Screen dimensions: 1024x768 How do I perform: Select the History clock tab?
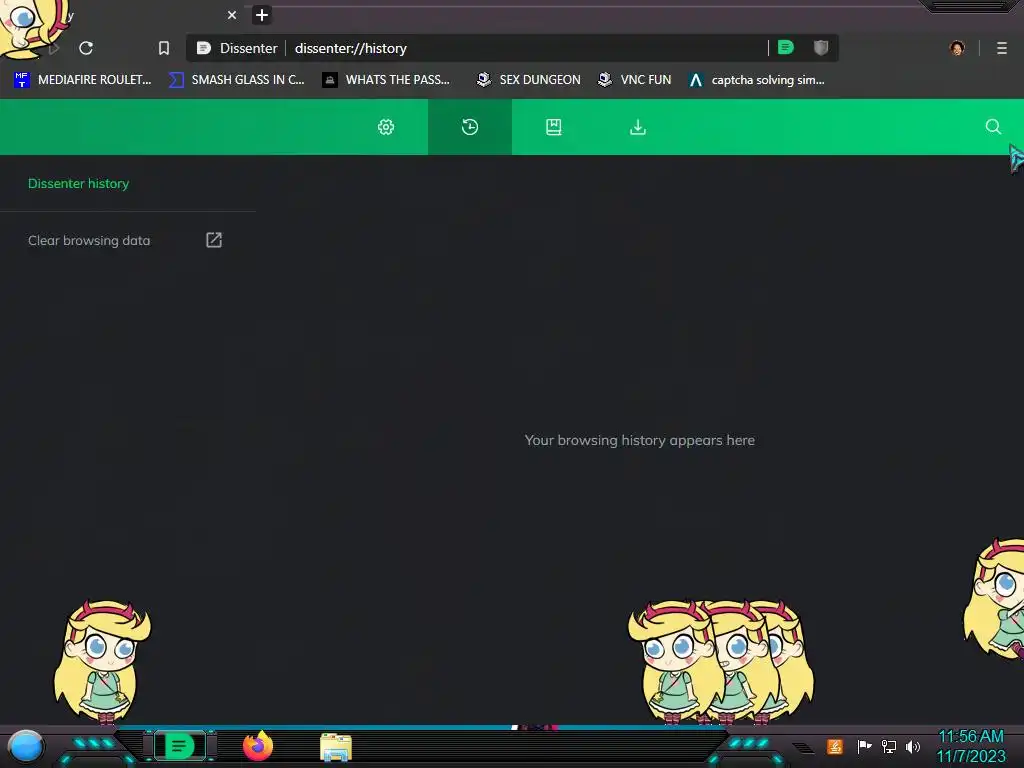(x=470, y=127)
